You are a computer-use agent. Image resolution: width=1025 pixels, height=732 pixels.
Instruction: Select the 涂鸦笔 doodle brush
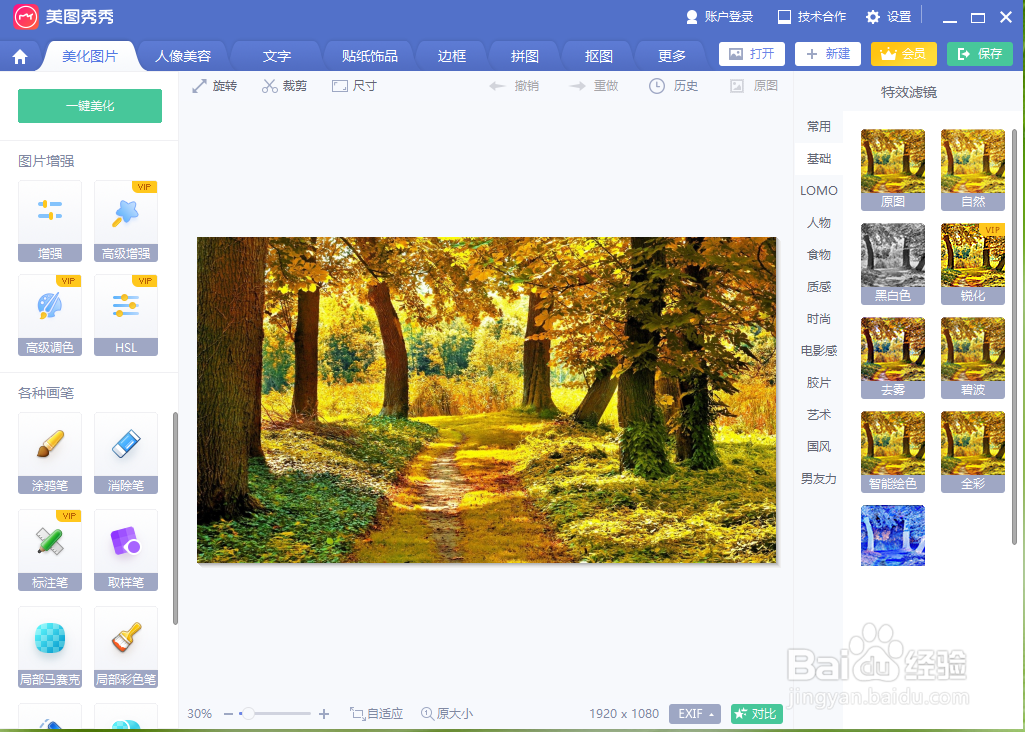50,453
